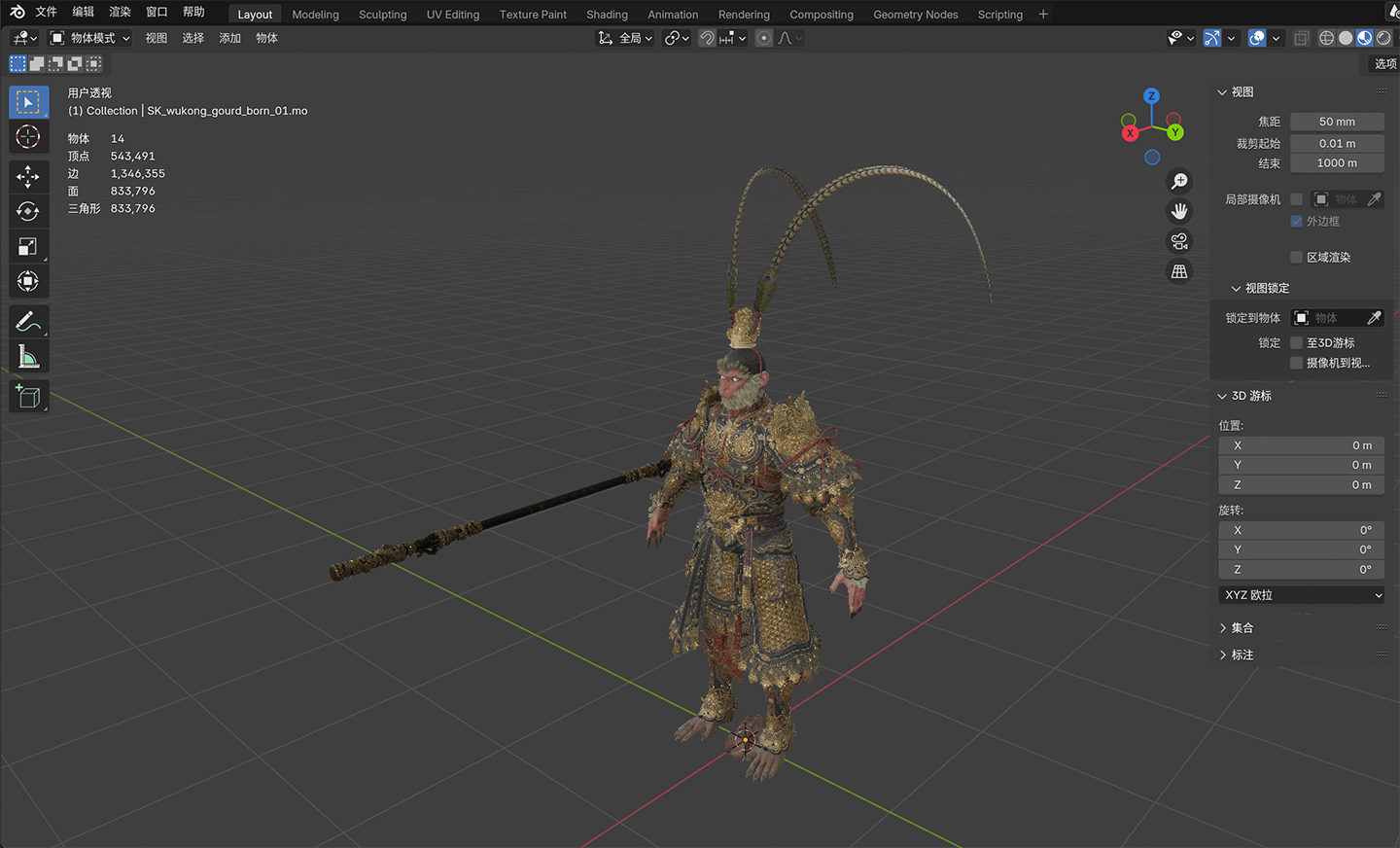Image resolution: width=1400 pixels, height=848 pixels.
Task: Open the XYZ 欧拉 rotation mode dropdown
Action: pos(1302,595)
